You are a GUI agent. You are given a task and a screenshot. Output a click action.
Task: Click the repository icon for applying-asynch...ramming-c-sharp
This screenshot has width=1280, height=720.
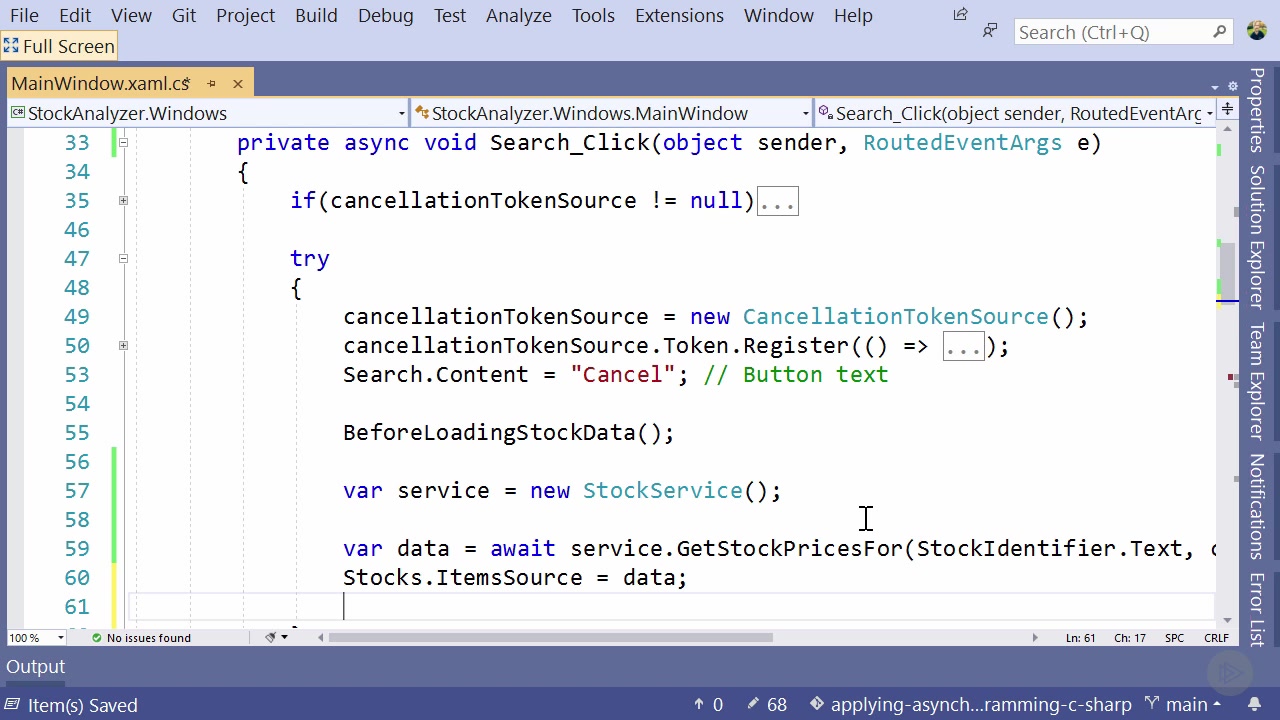[x=816, y=704]
